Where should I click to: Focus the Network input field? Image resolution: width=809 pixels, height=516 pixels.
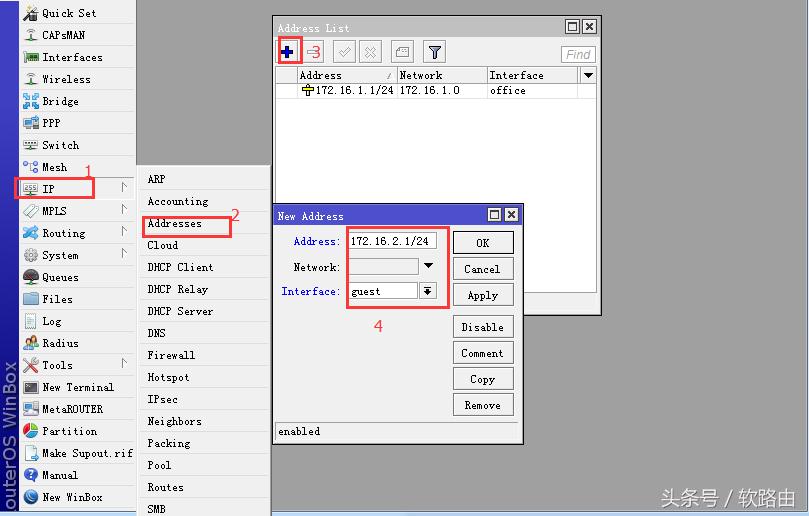(x=383, y=266)
